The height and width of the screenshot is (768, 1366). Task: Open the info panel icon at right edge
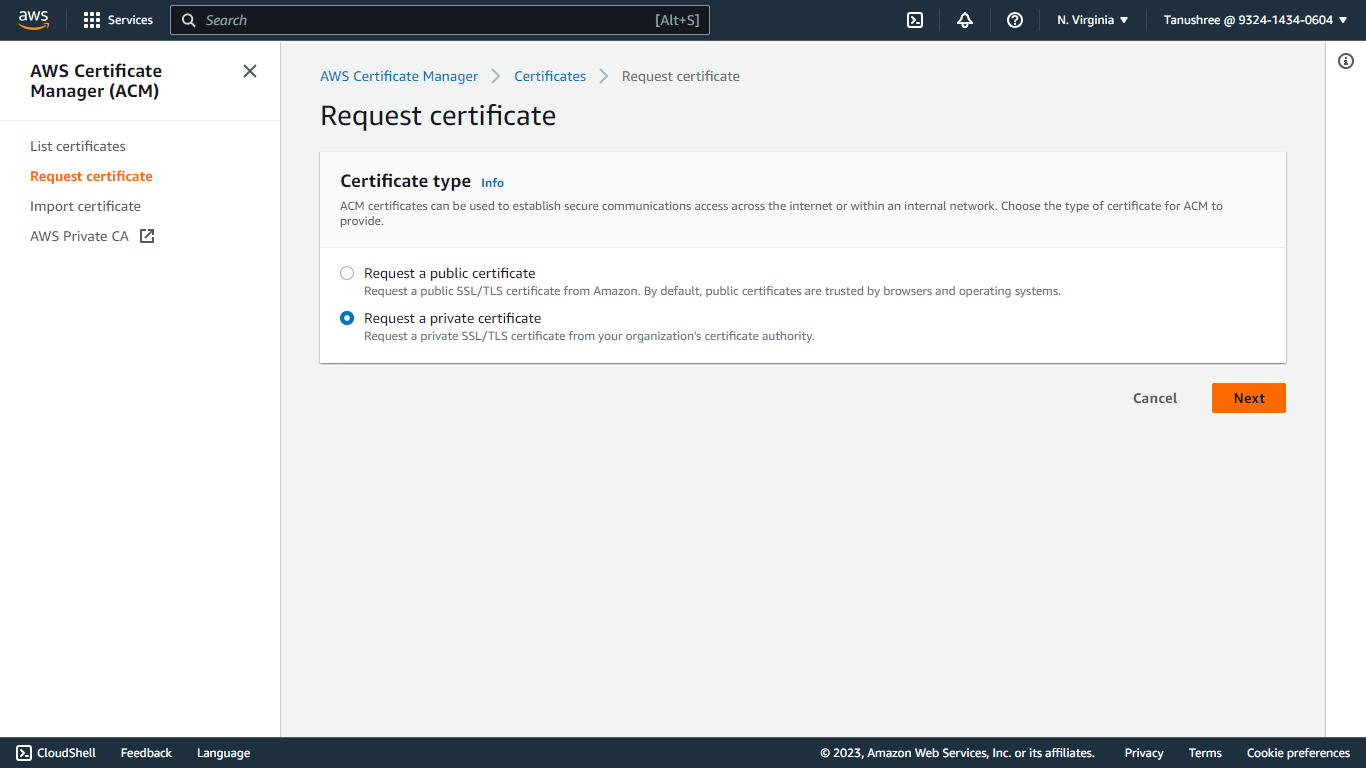coord(1346,61)
